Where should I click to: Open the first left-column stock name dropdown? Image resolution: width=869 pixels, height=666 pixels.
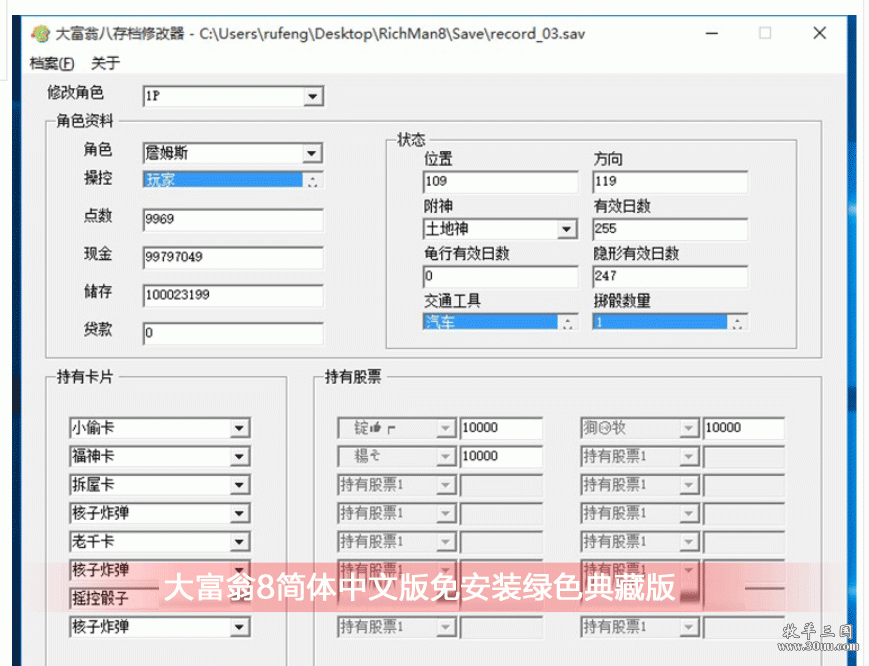click(445, 428)
